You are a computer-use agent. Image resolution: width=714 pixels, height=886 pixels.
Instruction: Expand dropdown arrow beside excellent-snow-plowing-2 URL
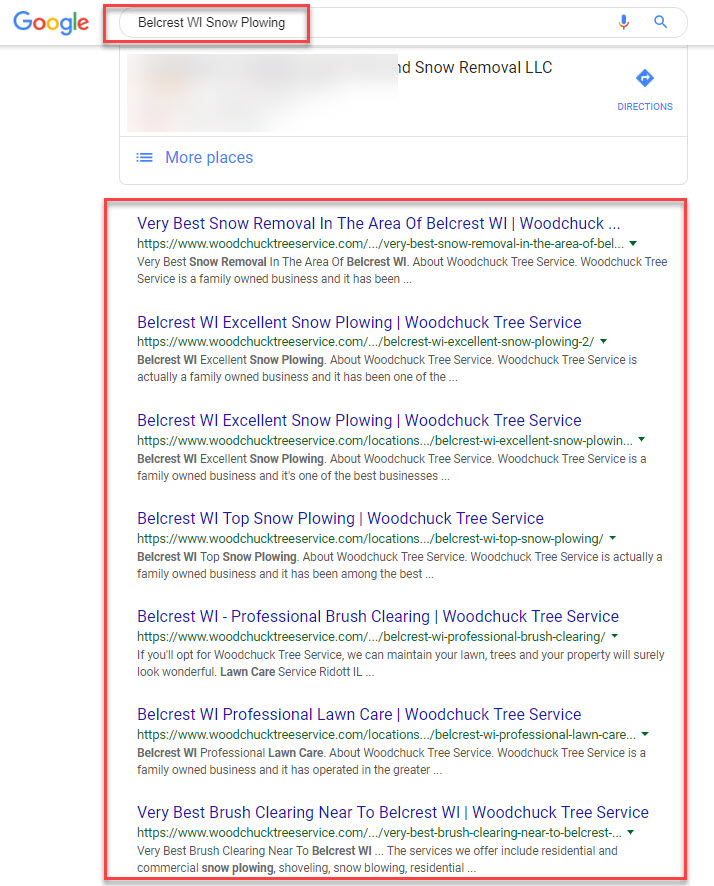pos(603,341)
